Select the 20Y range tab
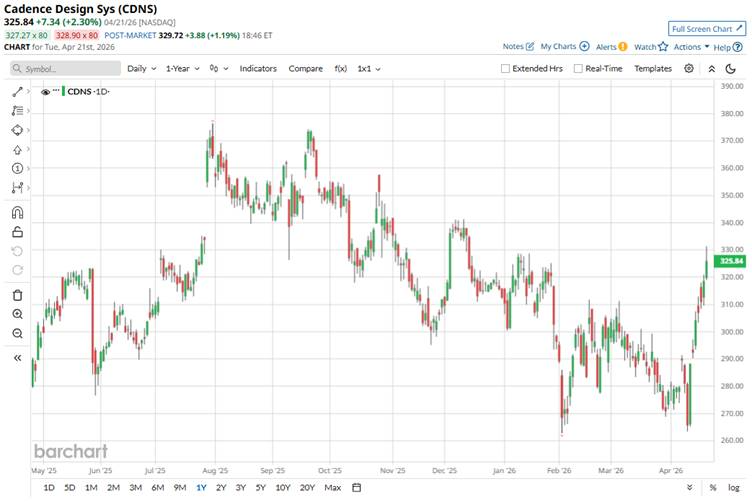The width and height of the screenshot is (752, 502). tap(307, 488)
